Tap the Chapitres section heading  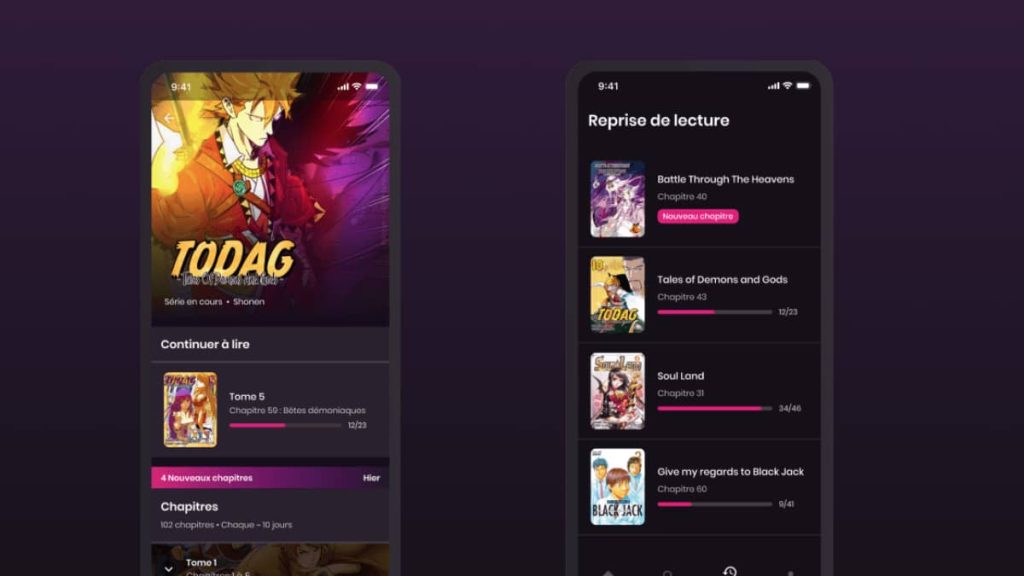(189, 506)
